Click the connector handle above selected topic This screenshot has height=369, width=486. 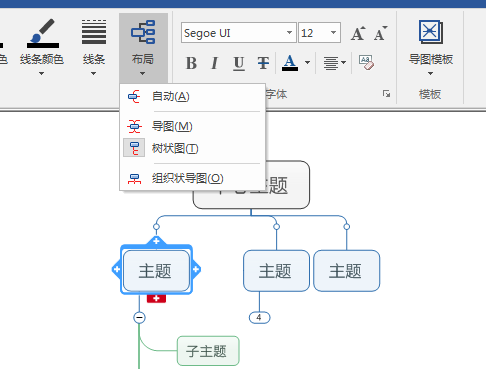pos(156,227)
